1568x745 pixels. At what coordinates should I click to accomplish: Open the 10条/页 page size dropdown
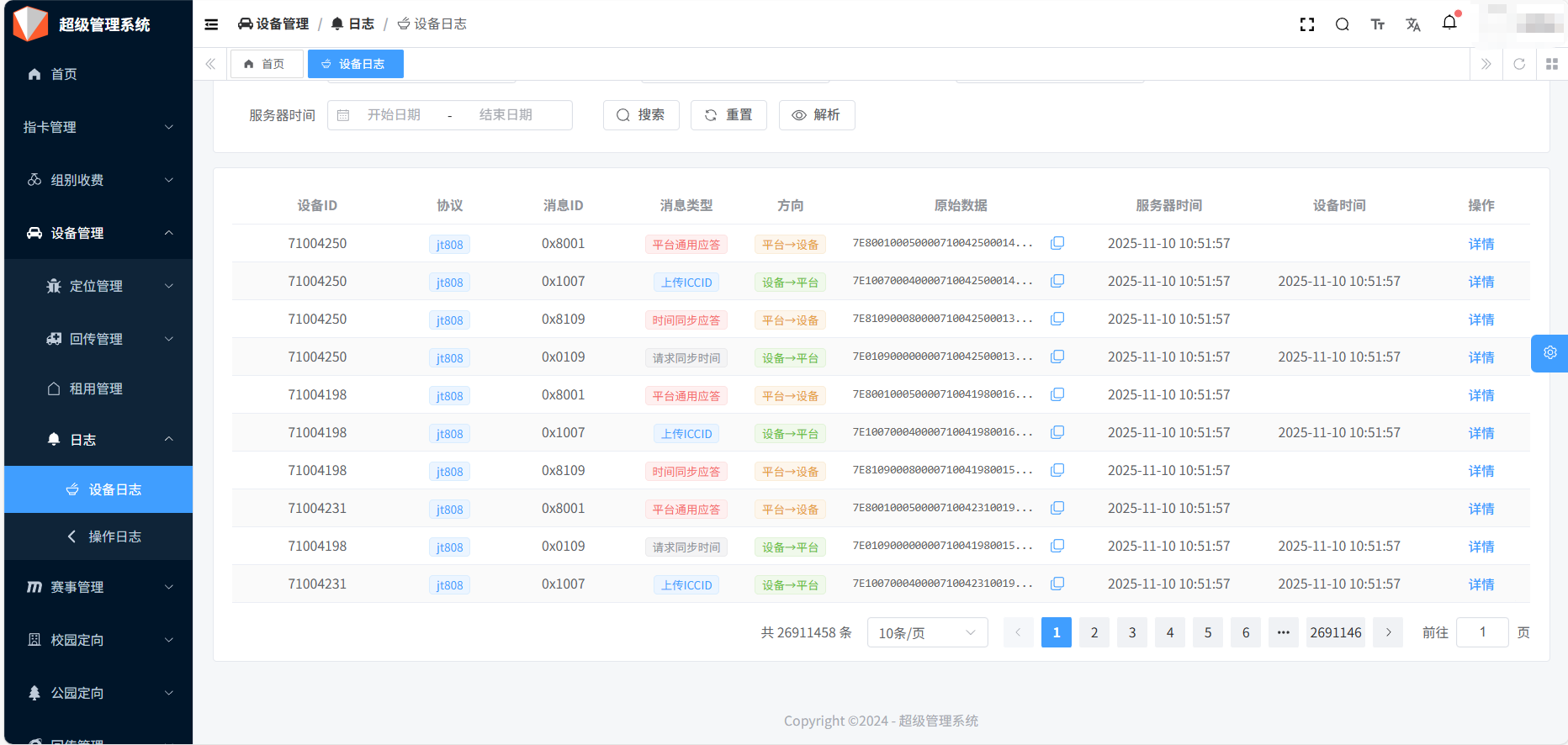[x=927, y=632]
